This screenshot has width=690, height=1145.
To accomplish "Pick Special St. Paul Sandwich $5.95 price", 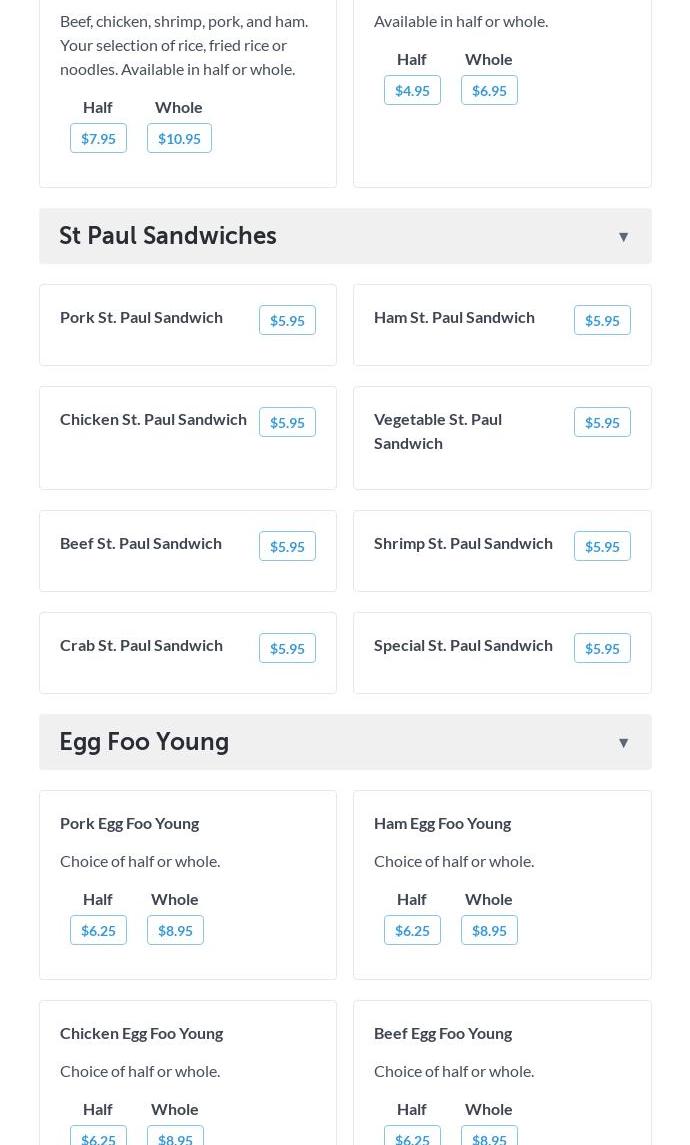I will 602,649.
